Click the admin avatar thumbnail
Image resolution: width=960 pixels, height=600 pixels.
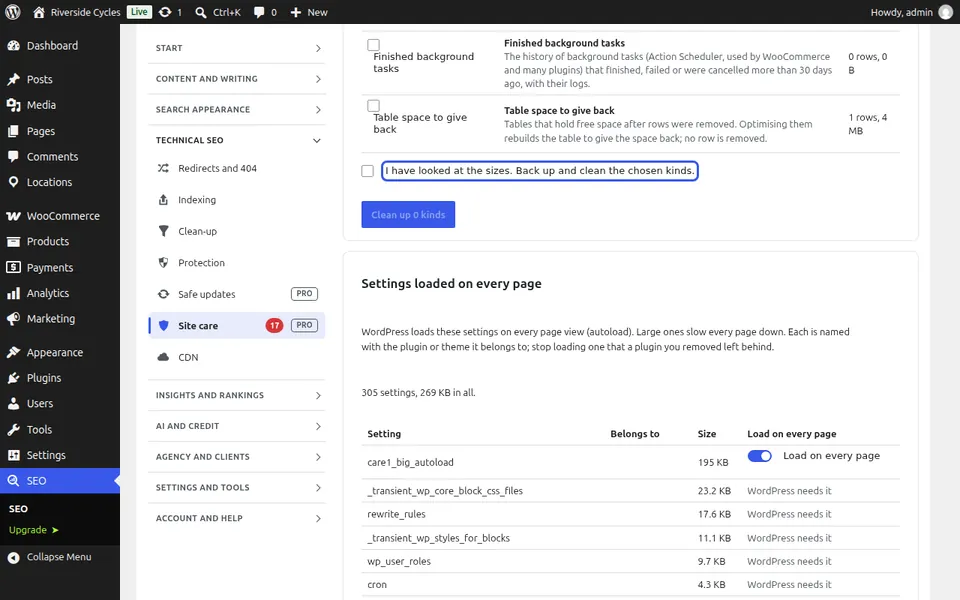pos(946,12)
